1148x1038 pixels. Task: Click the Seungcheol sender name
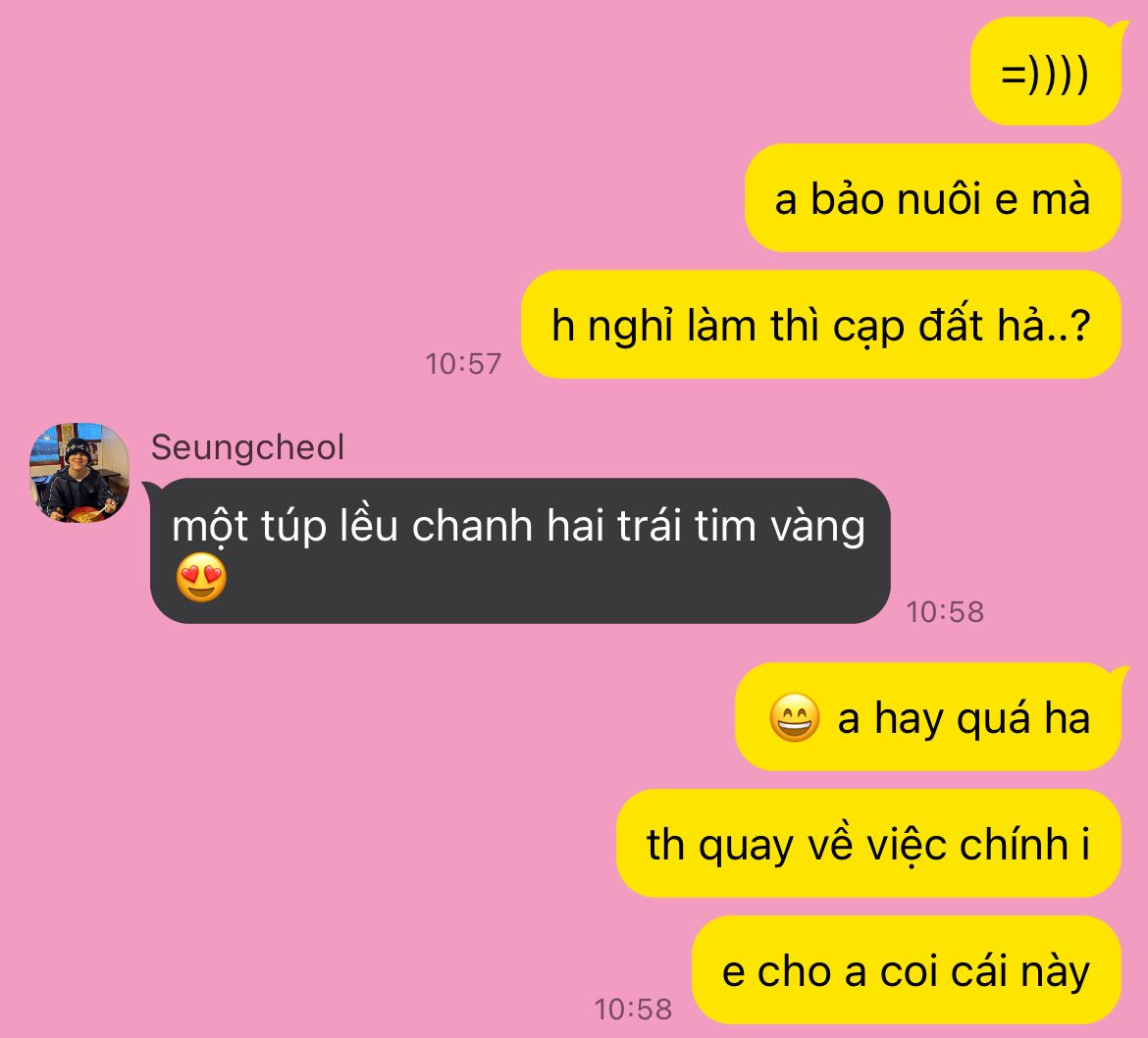(247, 447)
